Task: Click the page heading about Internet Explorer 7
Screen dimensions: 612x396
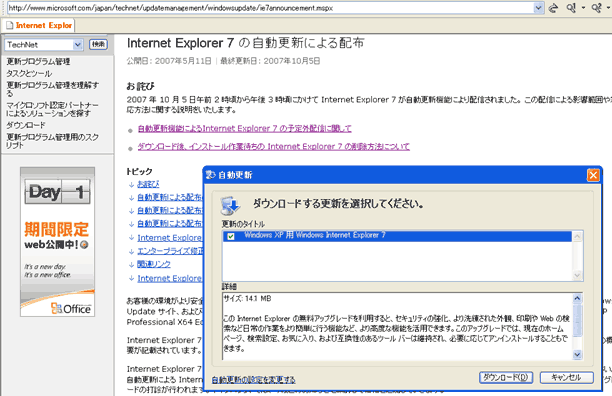Action: pos(246,43)
